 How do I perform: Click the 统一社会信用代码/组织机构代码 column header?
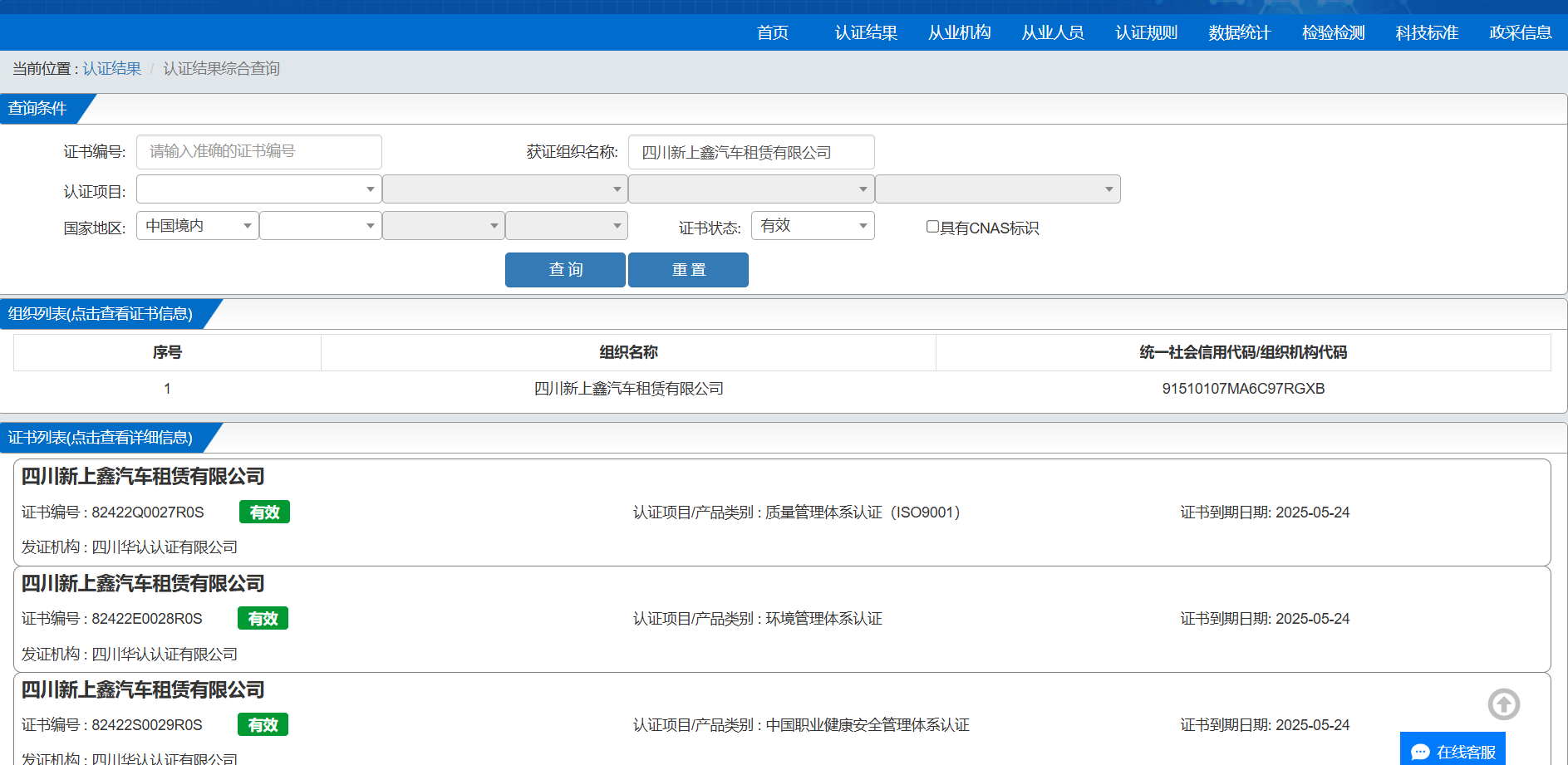click(1243, 352)
